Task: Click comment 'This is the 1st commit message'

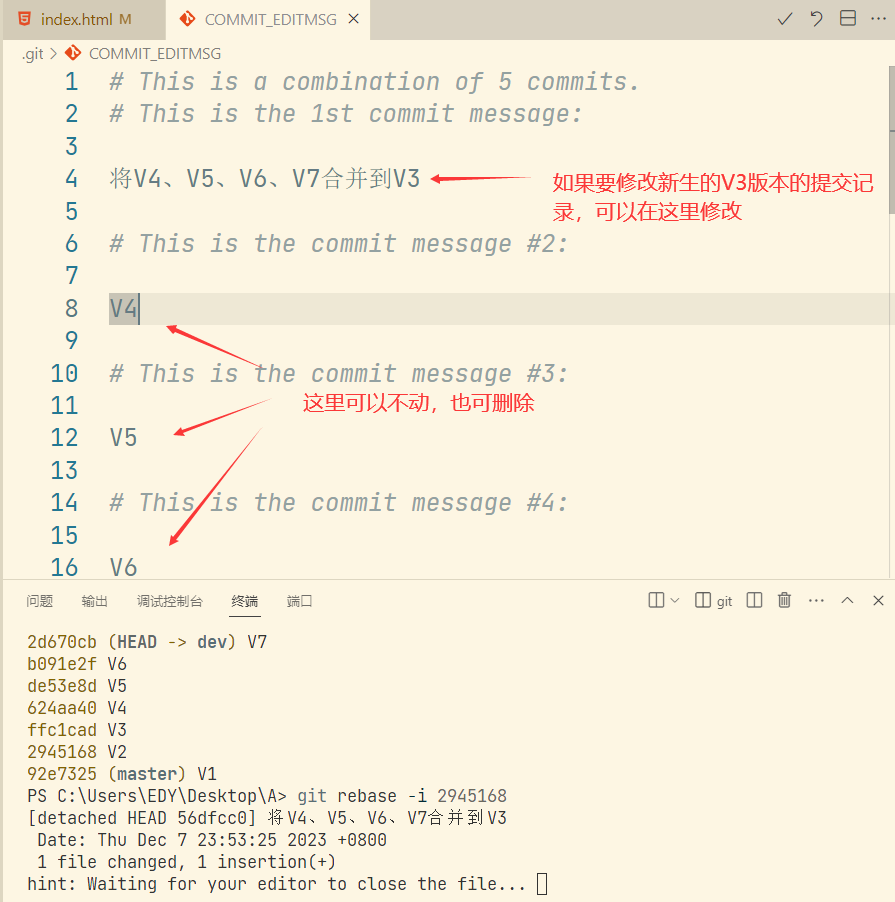Action: [x=346, y=114]
